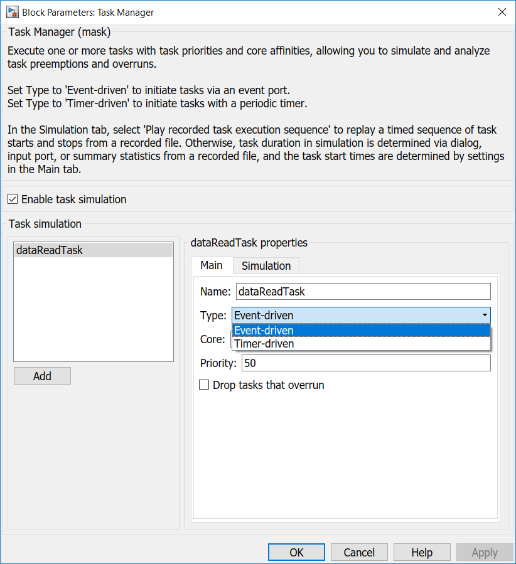
Task: Select dataReadTask in task list
Action: click(93, 250)
